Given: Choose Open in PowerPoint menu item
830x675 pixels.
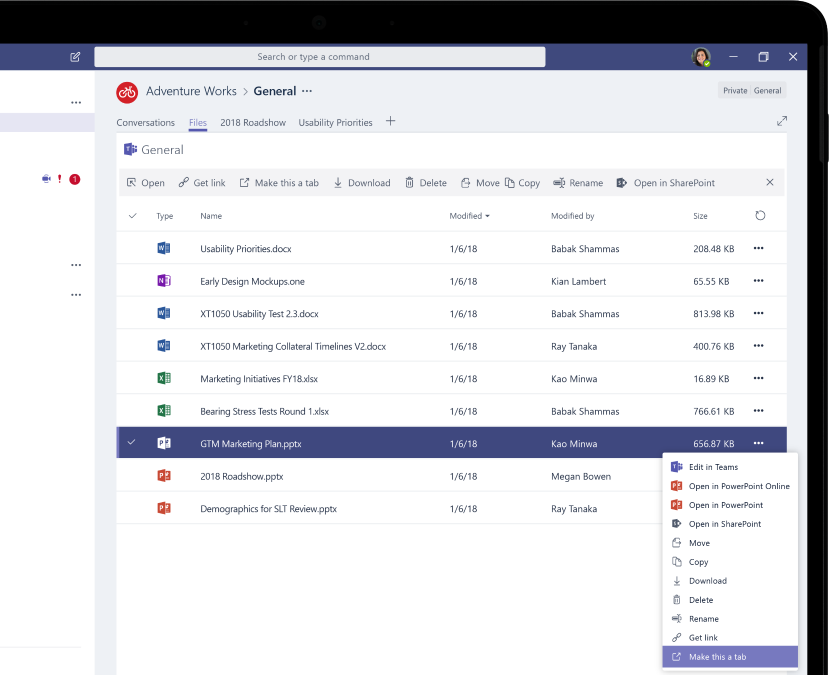Looking at the screenshot, I should (x=730, y=505).
